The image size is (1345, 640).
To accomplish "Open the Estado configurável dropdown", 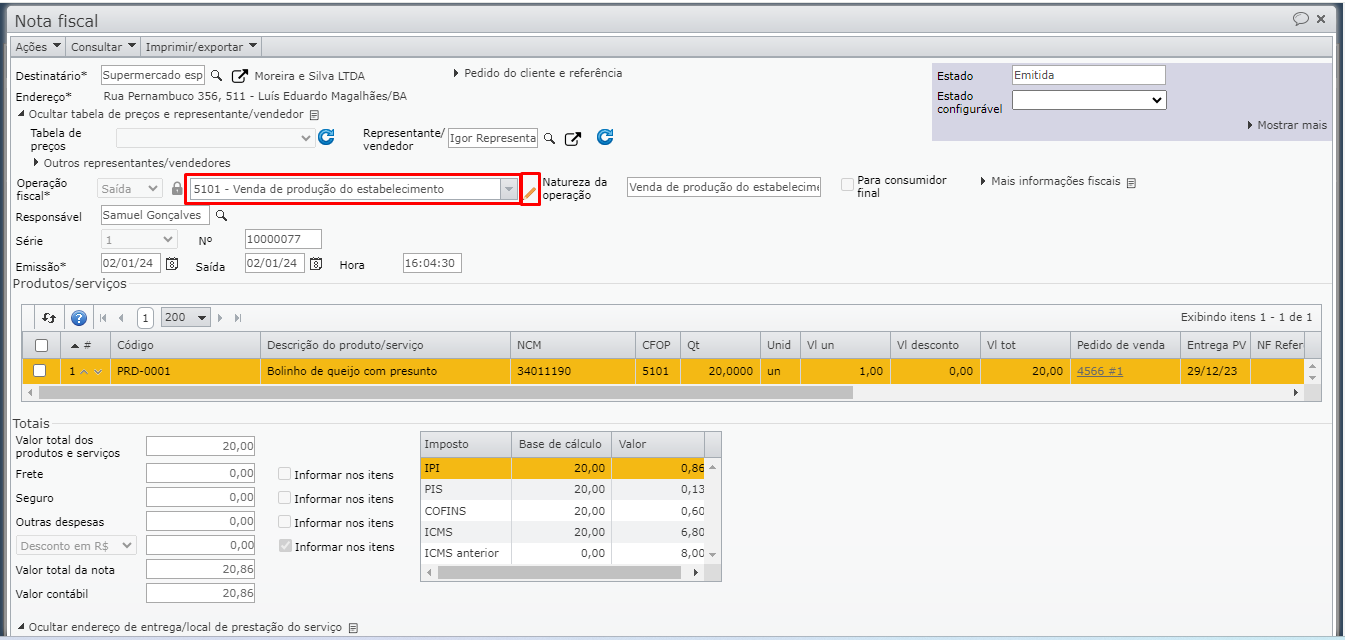I will (1089, 100).
